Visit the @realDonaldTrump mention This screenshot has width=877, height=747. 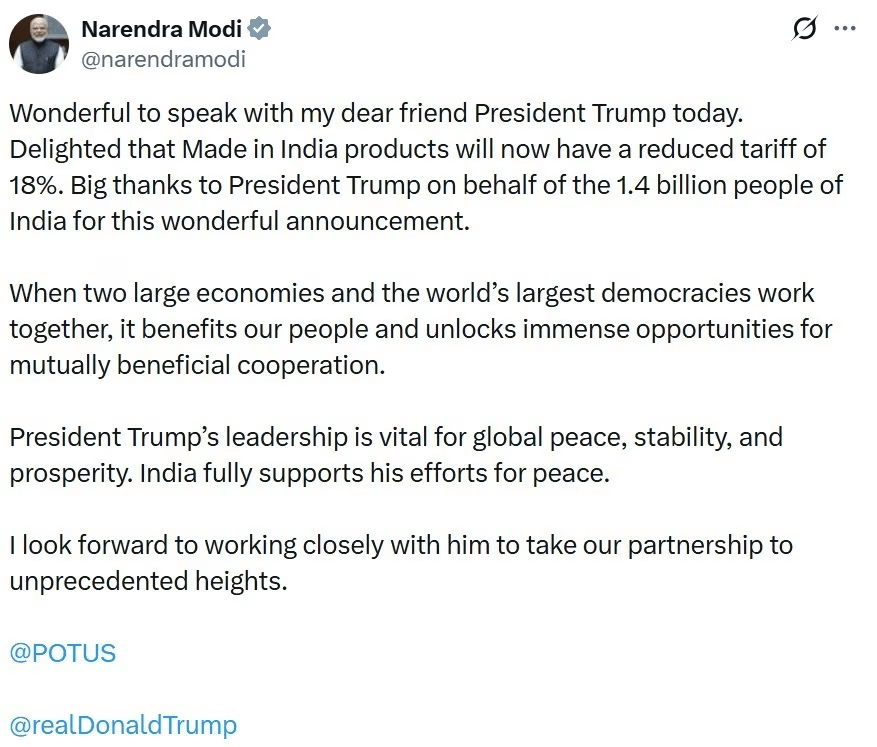[x=123, y=725]
